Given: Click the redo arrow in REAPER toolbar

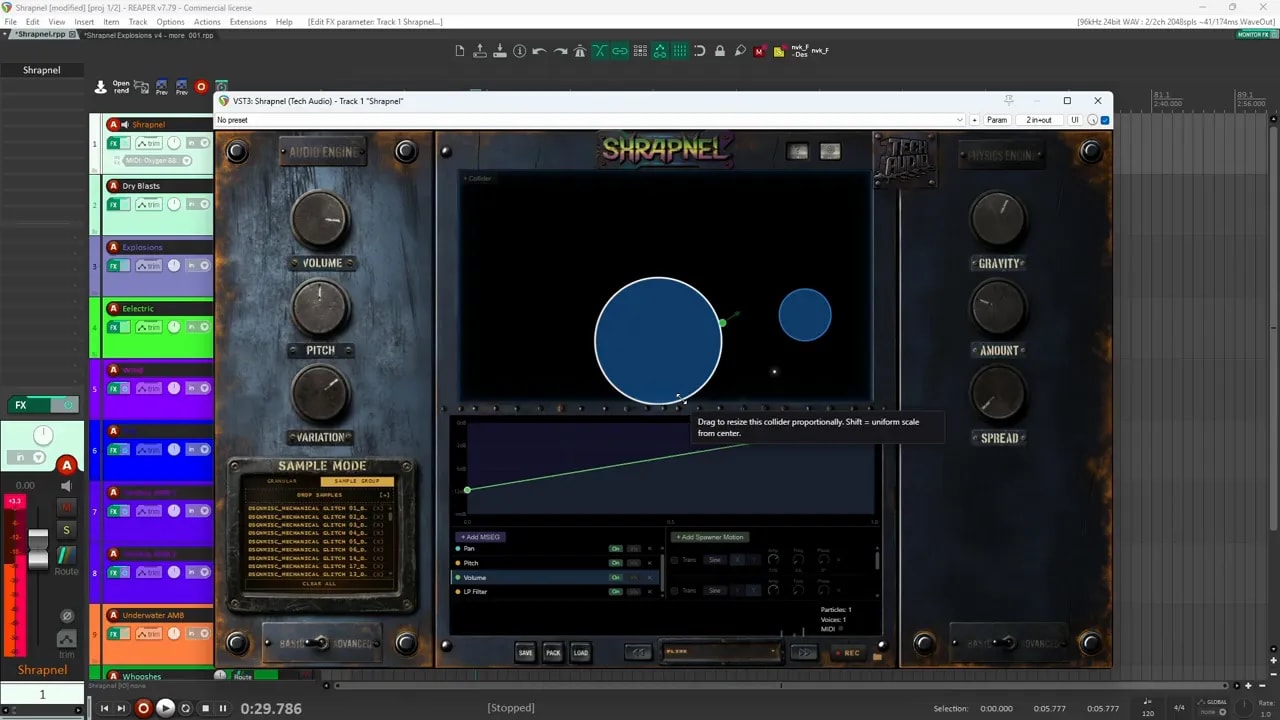Looking at the screenshot, I should click(560, 51).
